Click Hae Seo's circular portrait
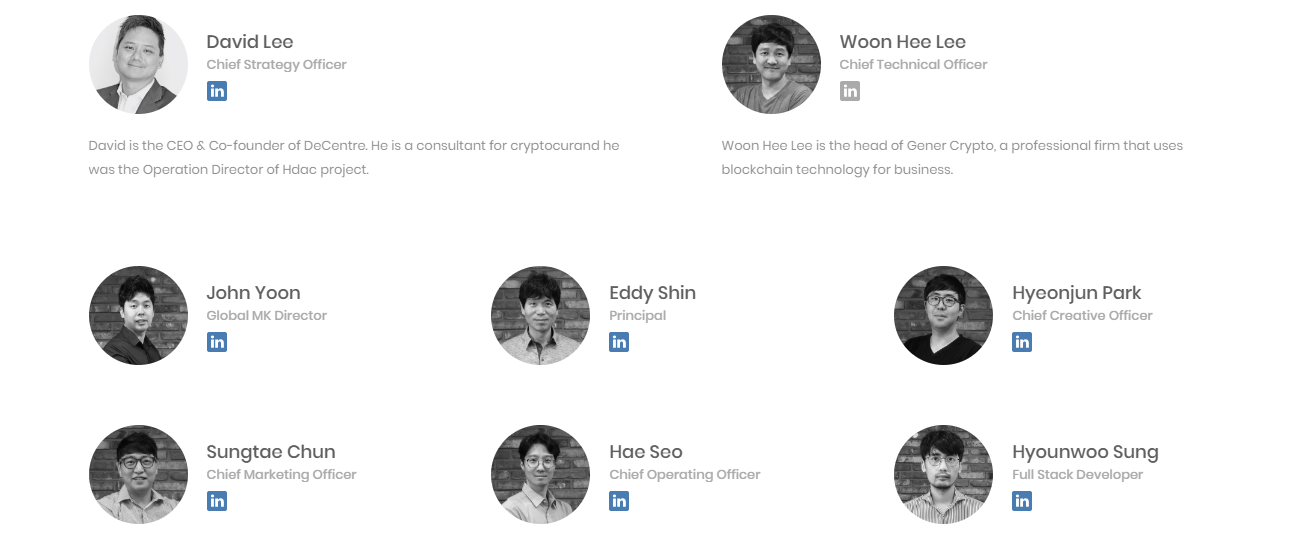Screen dimensions: 1309x559 540,475
